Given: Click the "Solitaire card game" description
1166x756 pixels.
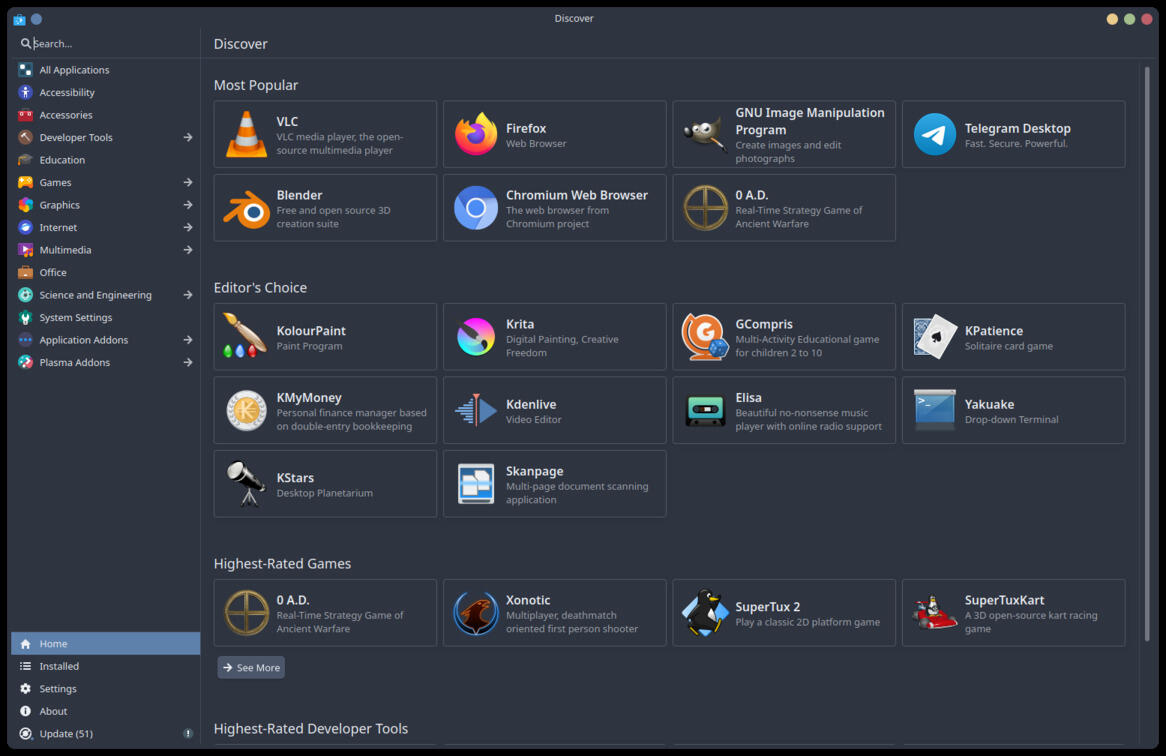Looking at the screenshot, I should point(1008,346).
